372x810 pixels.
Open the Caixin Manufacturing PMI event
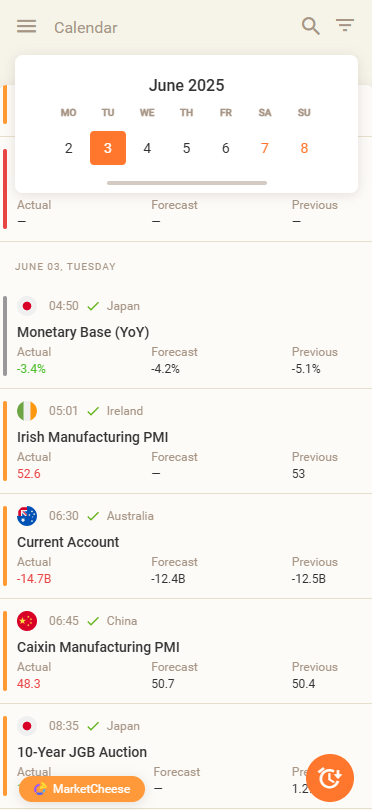[x=186, y=651]
